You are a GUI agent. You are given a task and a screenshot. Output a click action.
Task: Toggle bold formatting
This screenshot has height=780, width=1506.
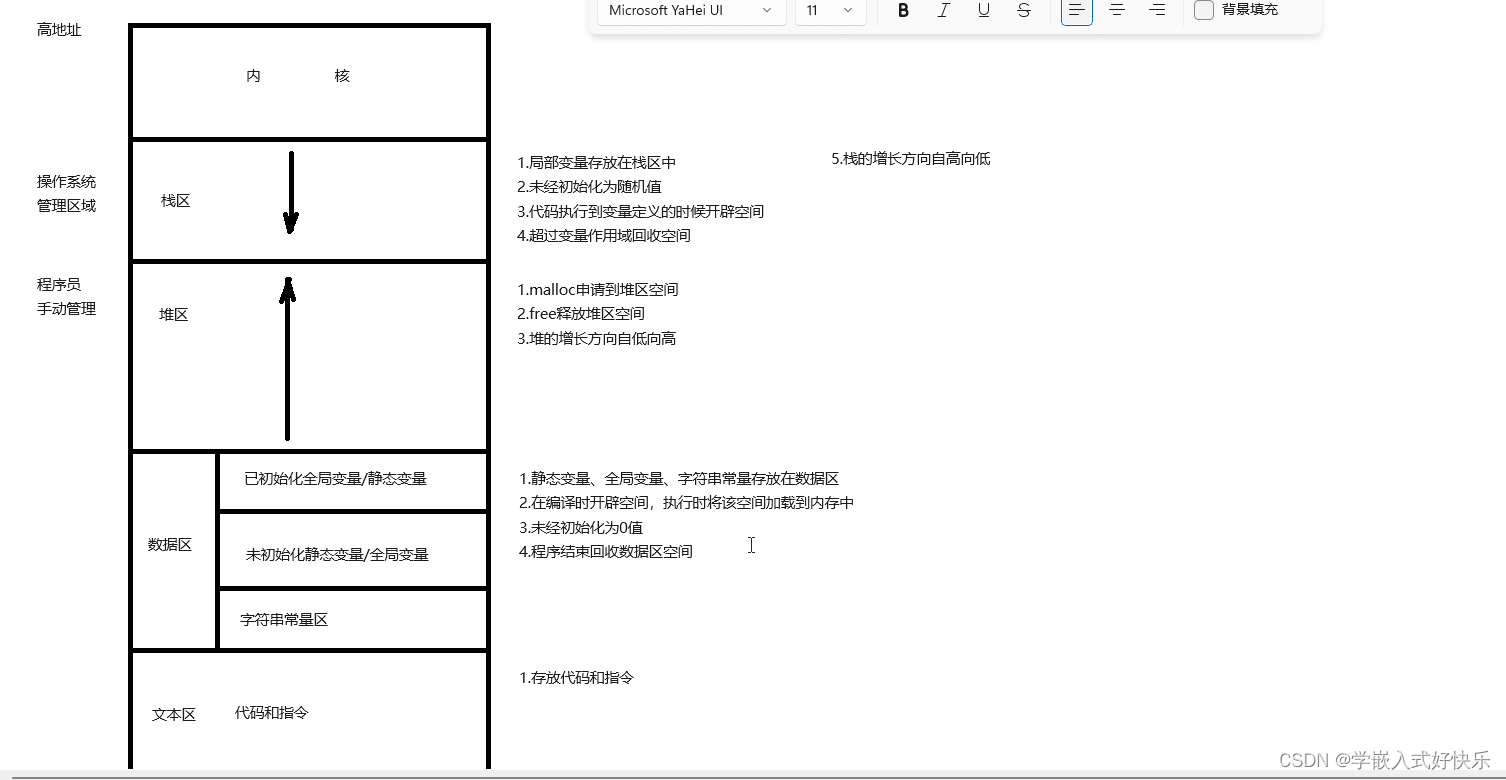(903, 10)
